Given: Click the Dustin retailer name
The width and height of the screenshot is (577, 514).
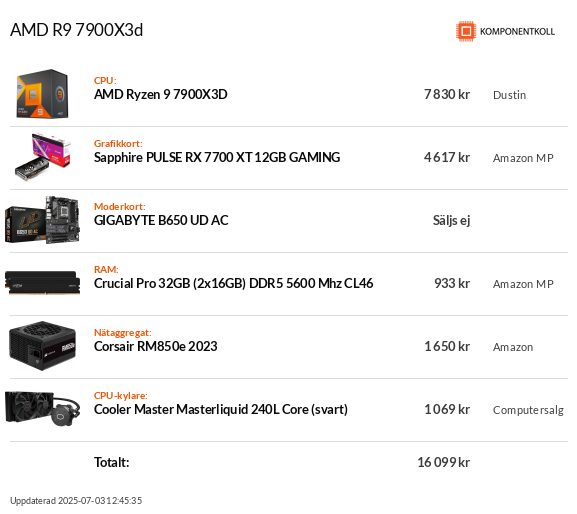Looking at the screenshot, I should coord(509,95).
